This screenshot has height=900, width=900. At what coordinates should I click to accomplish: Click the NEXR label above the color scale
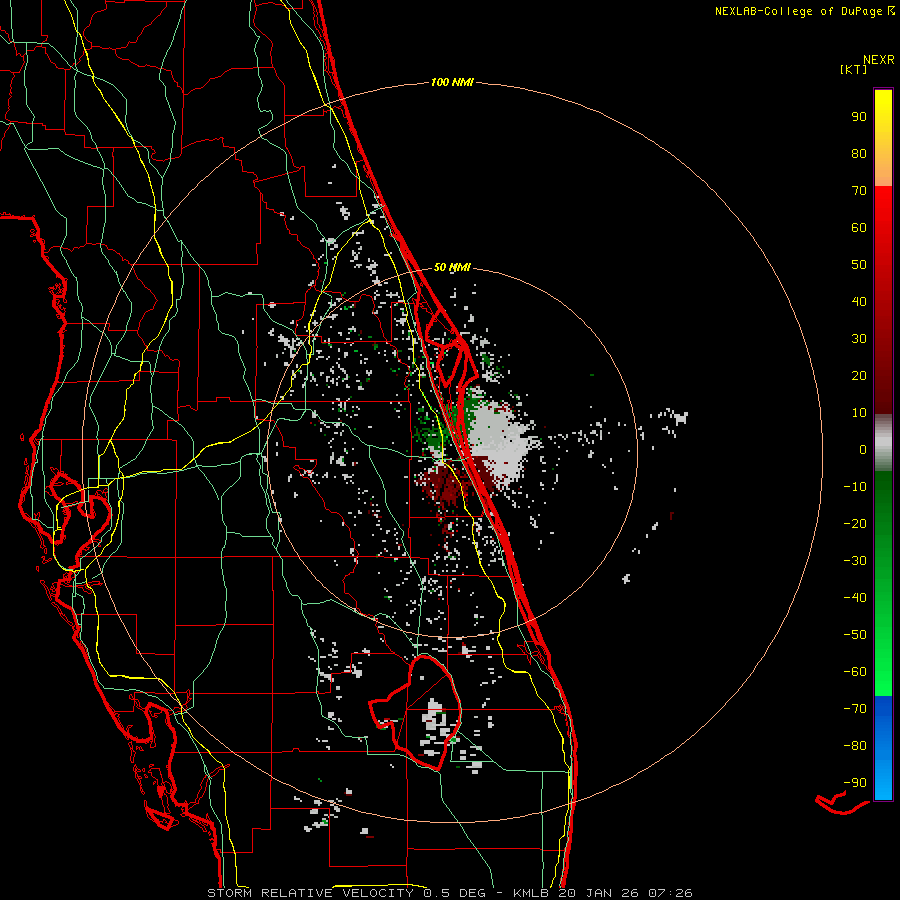pos(879,60)
